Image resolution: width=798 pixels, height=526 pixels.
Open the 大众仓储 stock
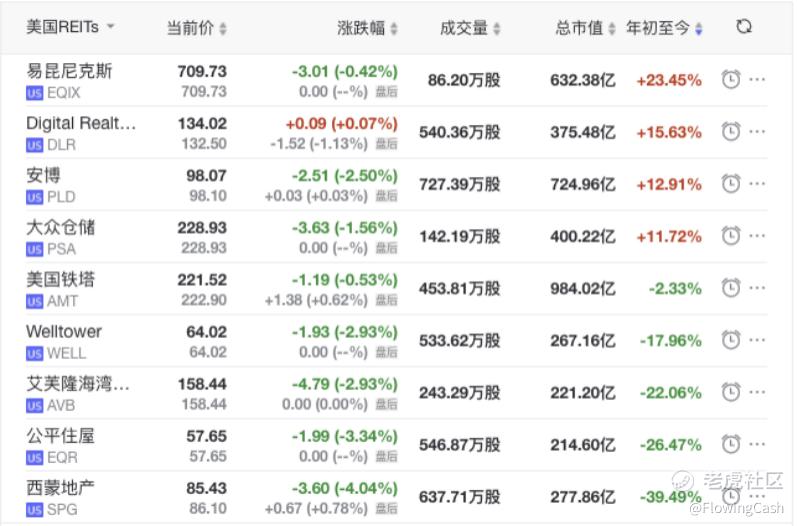coord(61,227)
